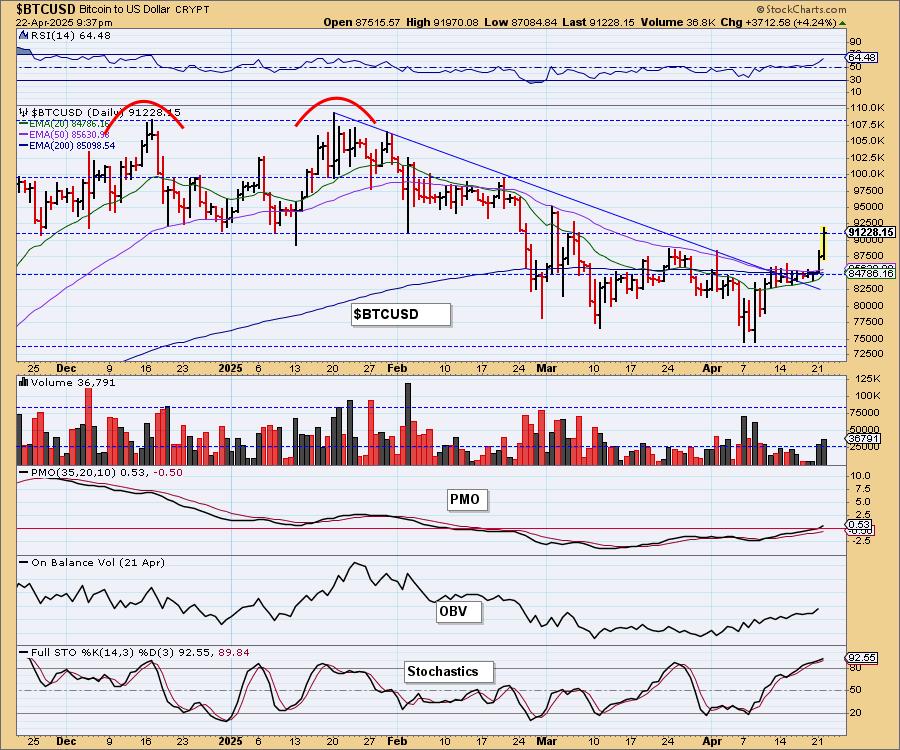Click the RSI(14) 64.48 label

pyautogui.click(x=71, y=35)
